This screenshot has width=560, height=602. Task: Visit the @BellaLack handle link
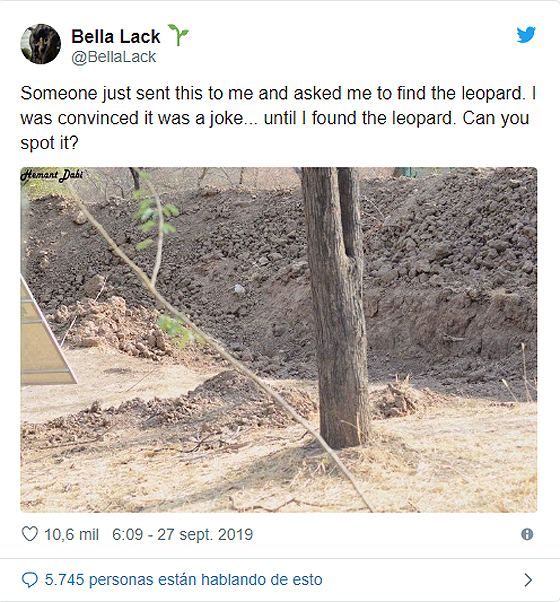(x=114, y=57)
